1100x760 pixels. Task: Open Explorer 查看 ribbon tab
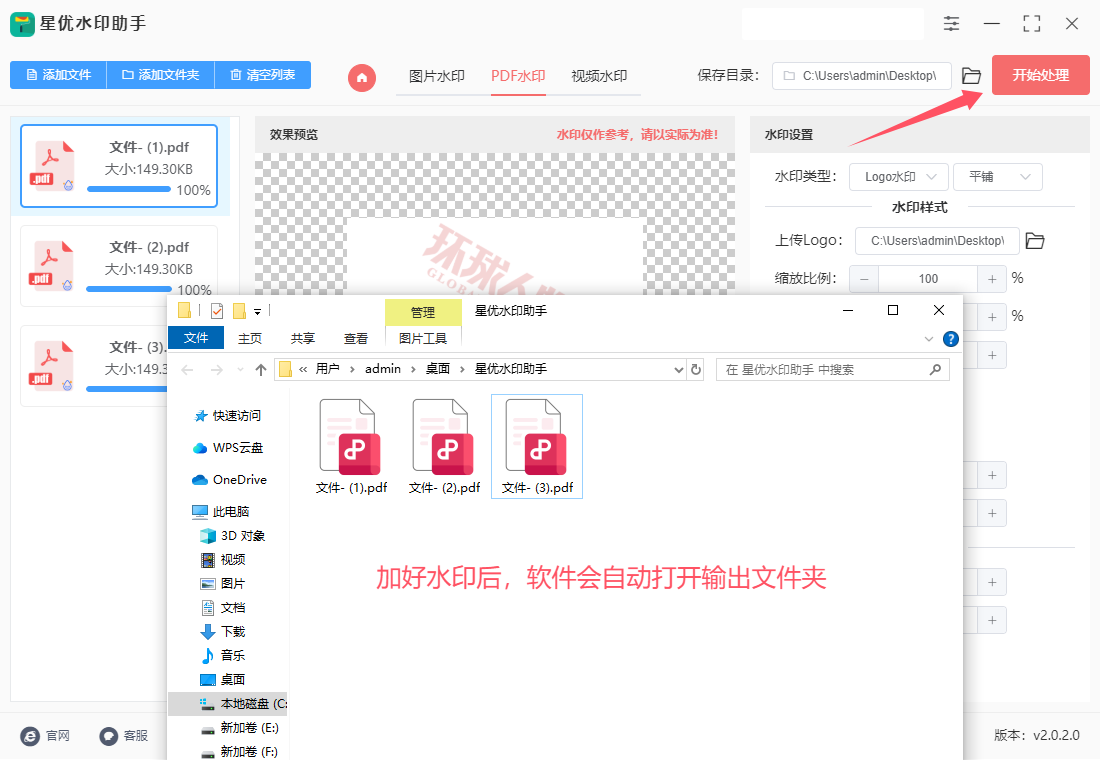click(356, 338)
